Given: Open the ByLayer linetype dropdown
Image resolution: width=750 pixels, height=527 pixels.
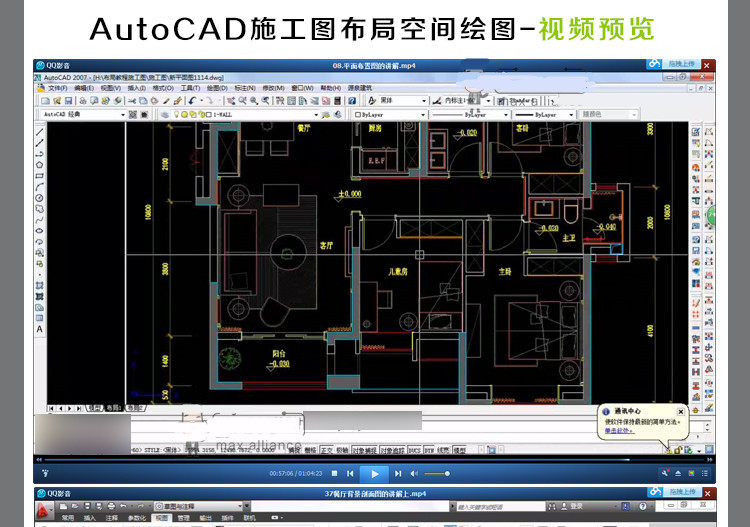Looking at the screenshot, I should click(x=469, y=115).
